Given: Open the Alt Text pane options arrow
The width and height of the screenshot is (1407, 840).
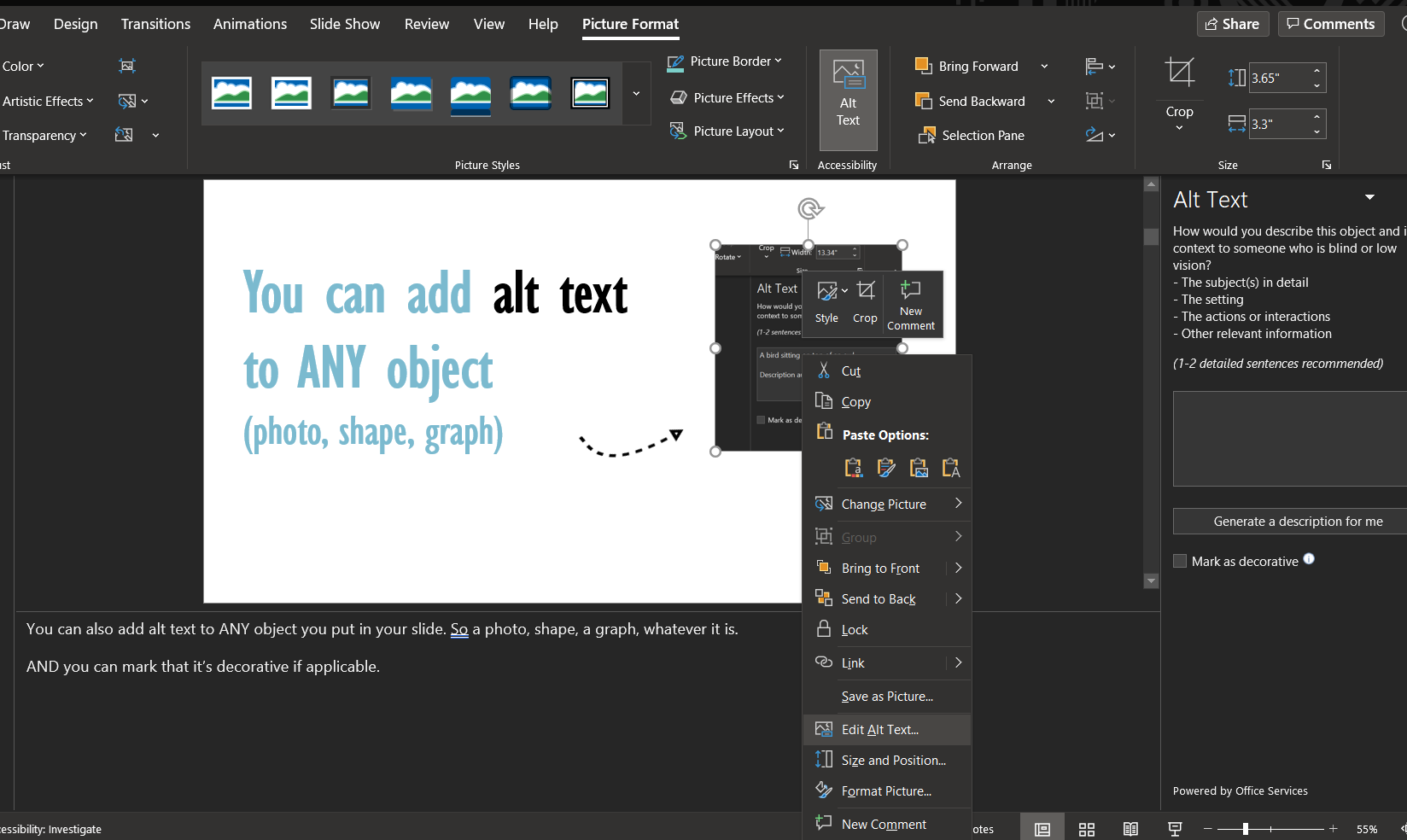Looking at the screenshot, I should 1369,197.
